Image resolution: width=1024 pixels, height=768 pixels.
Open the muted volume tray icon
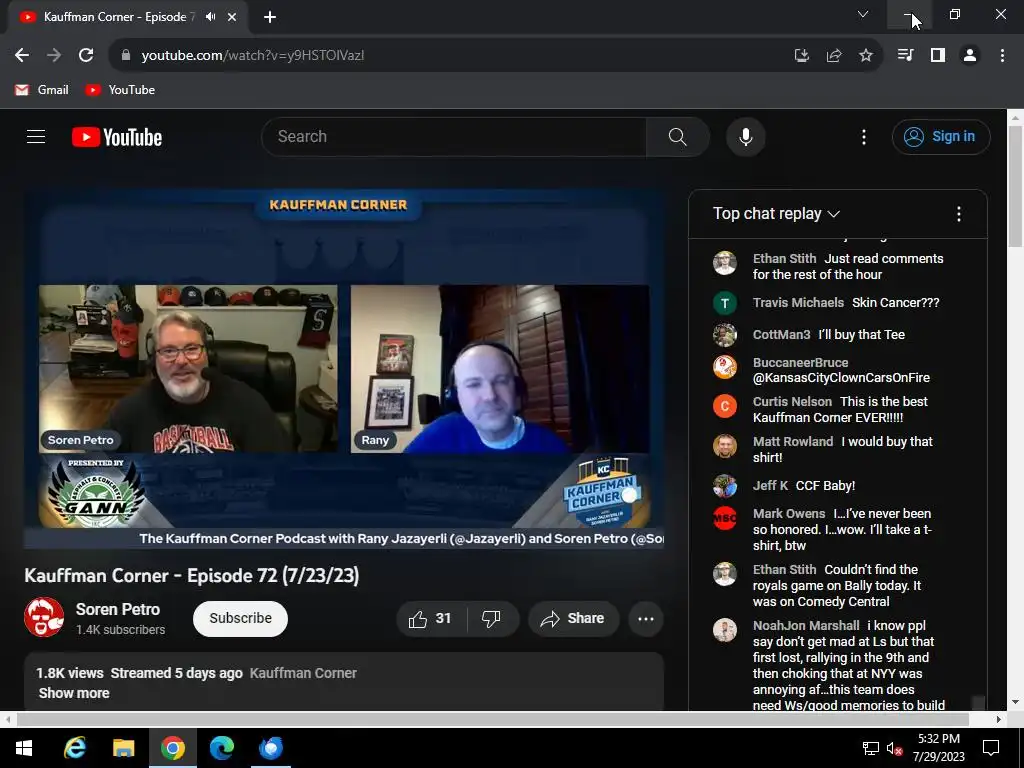894,748
